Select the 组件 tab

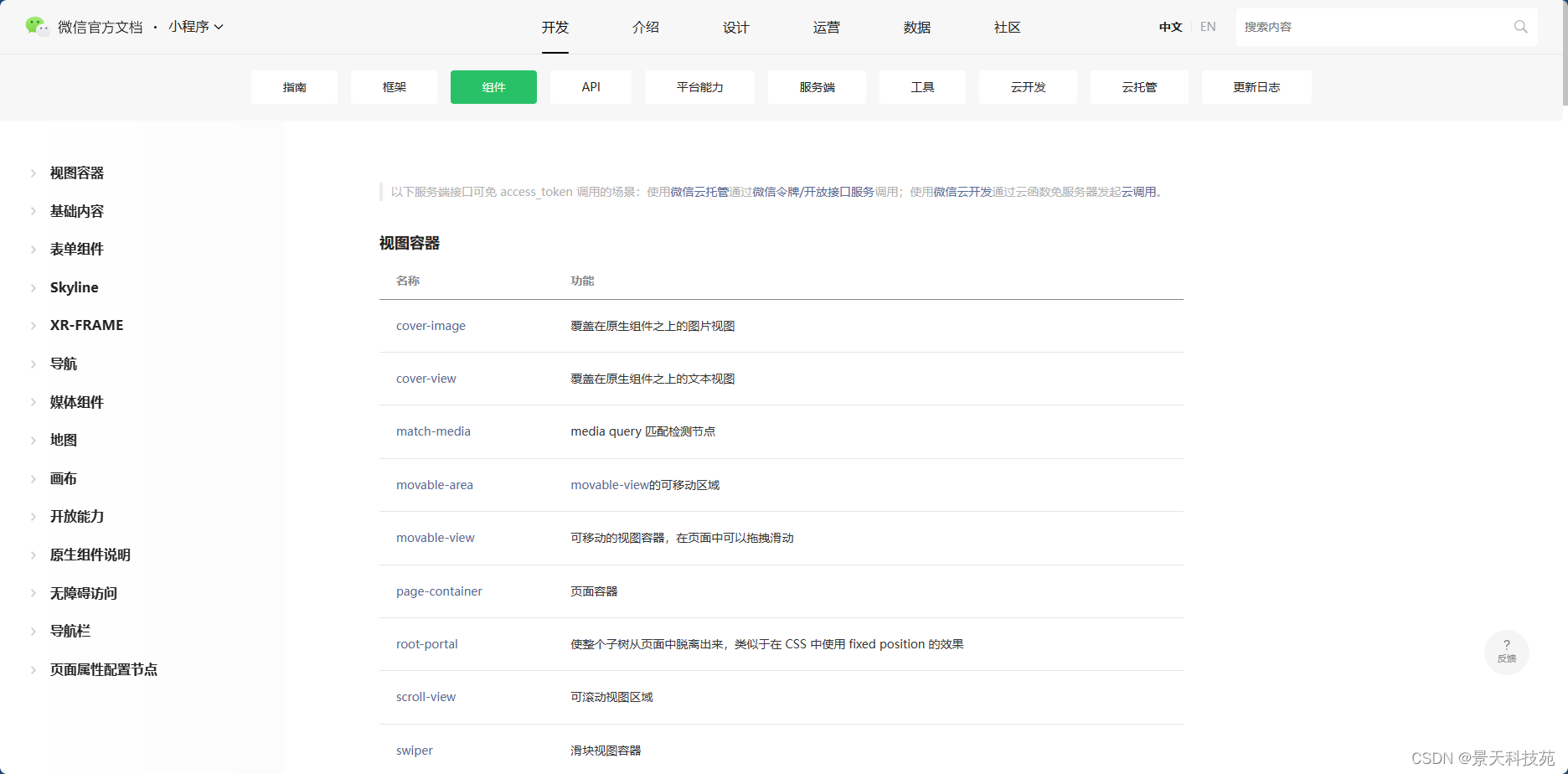[493, 86]
